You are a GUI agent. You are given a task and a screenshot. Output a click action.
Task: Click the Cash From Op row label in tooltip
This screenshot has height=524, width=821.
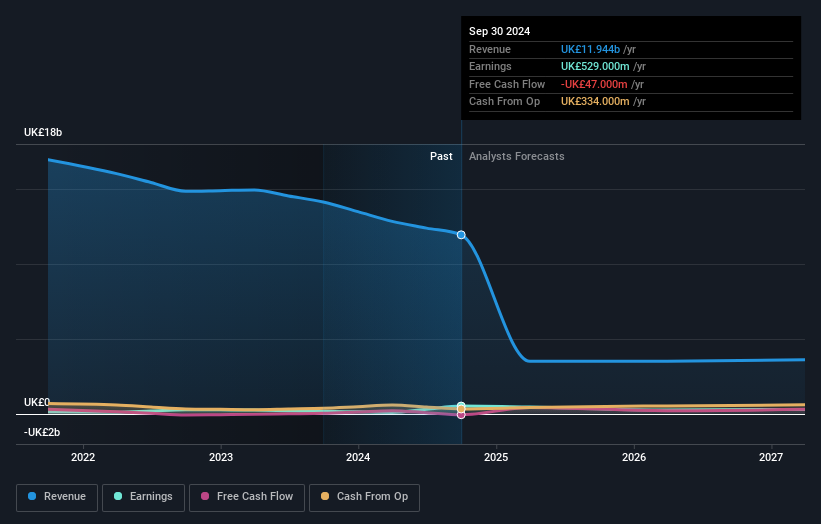coord(504,102)
